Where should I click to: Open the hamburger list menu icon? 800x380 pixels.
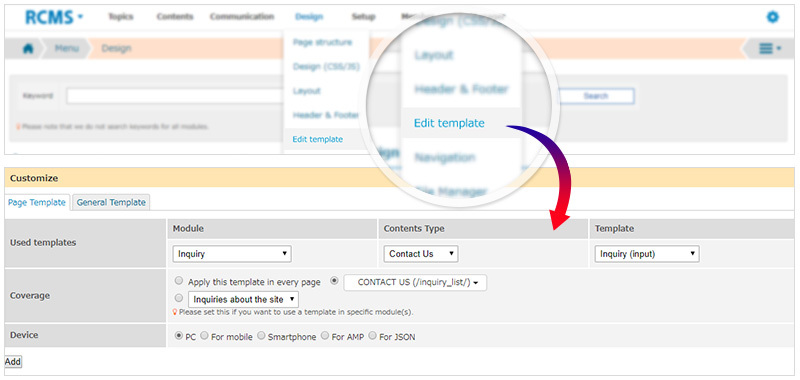coord(770,48)
